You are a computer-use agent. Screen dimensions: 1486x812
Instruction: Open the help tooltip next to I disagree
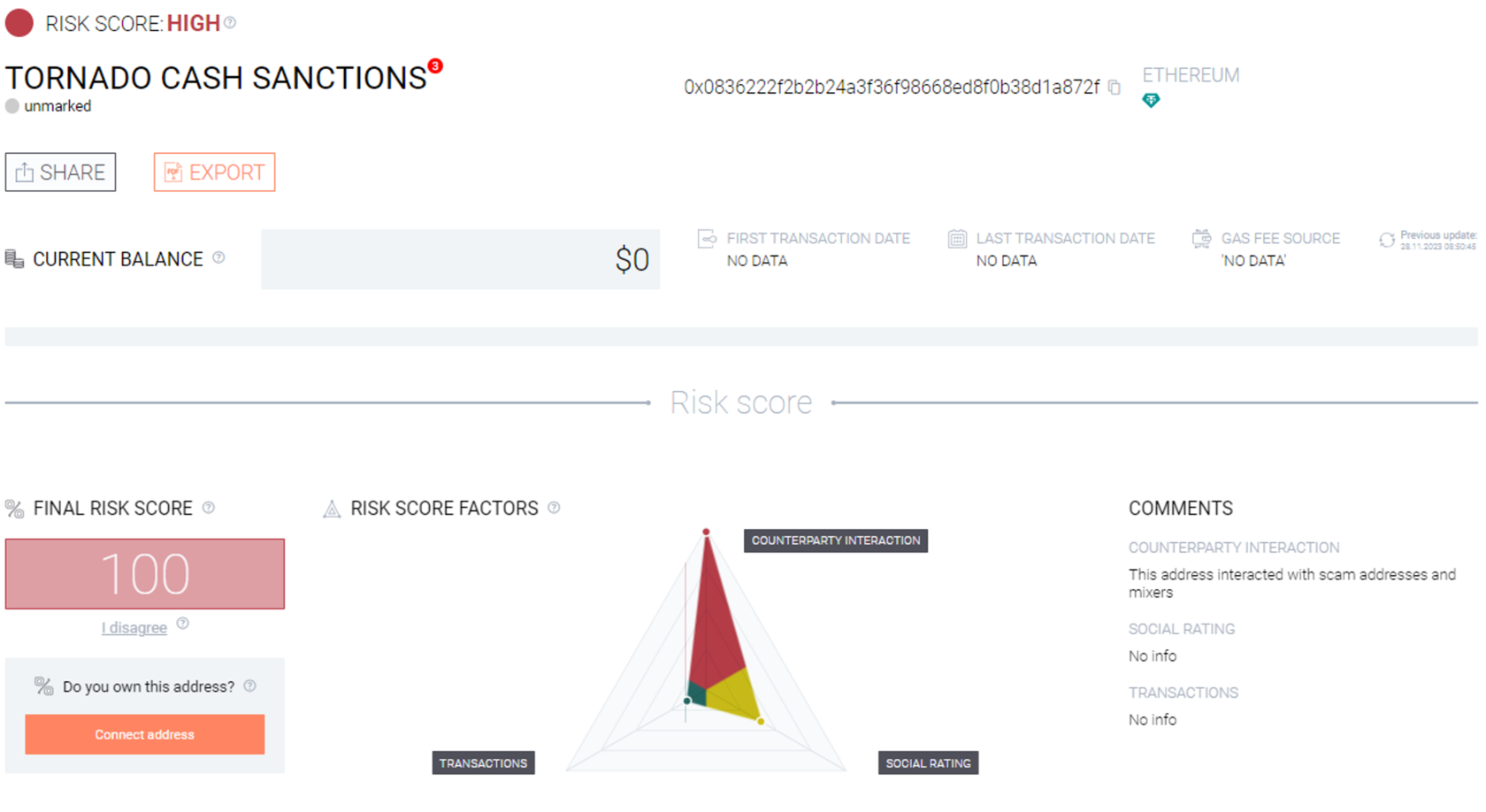[x=183, y=624]
